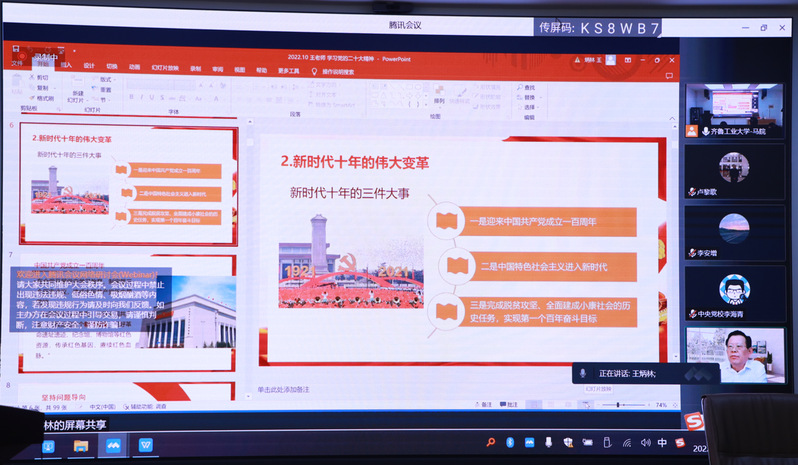Switch to the View (视图) tab
Image resolution: width=798 pixels, height=465 pixels.
point(240,70)
